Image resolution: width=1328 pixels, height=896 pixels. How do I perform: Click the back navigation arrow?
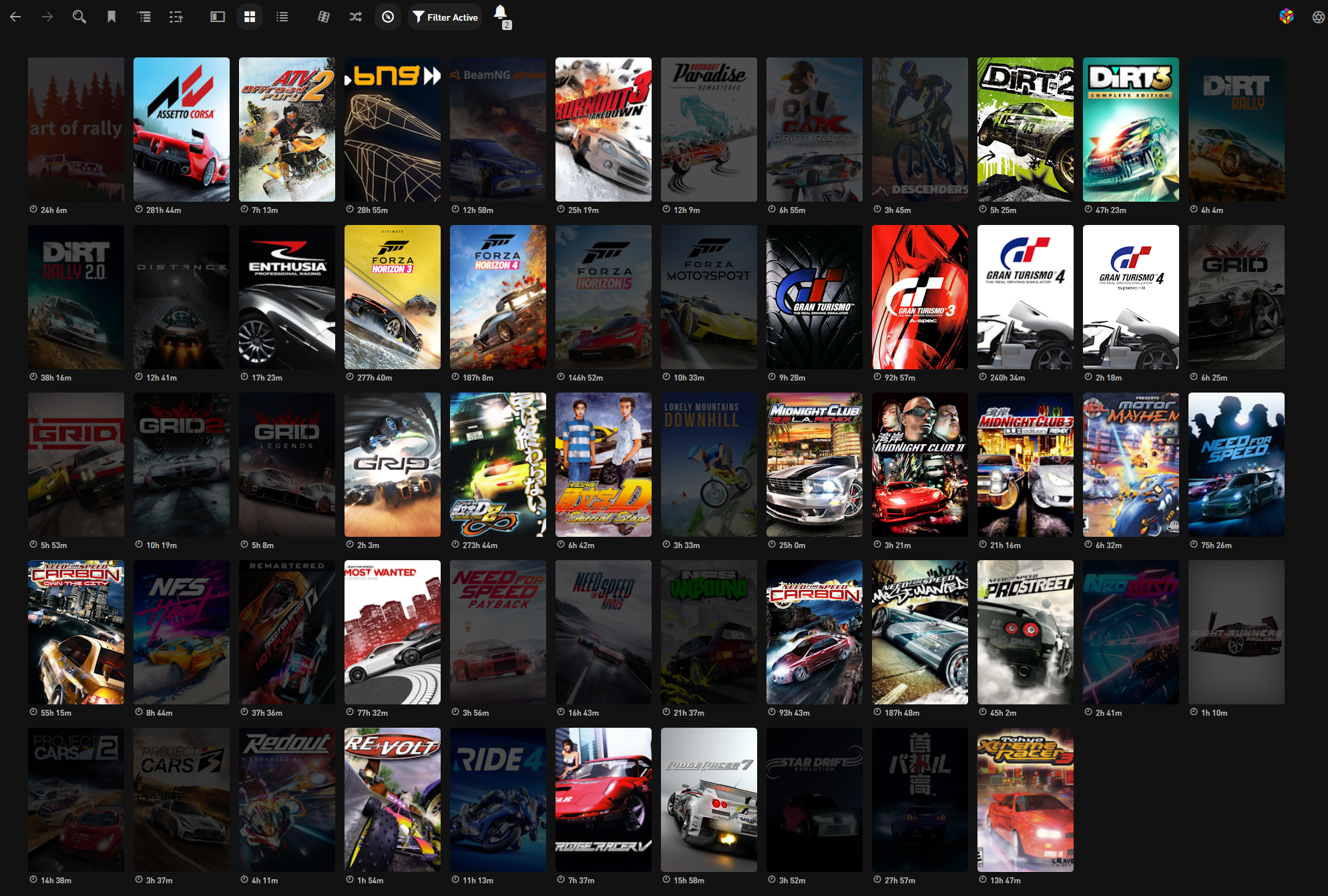[15, 17]
